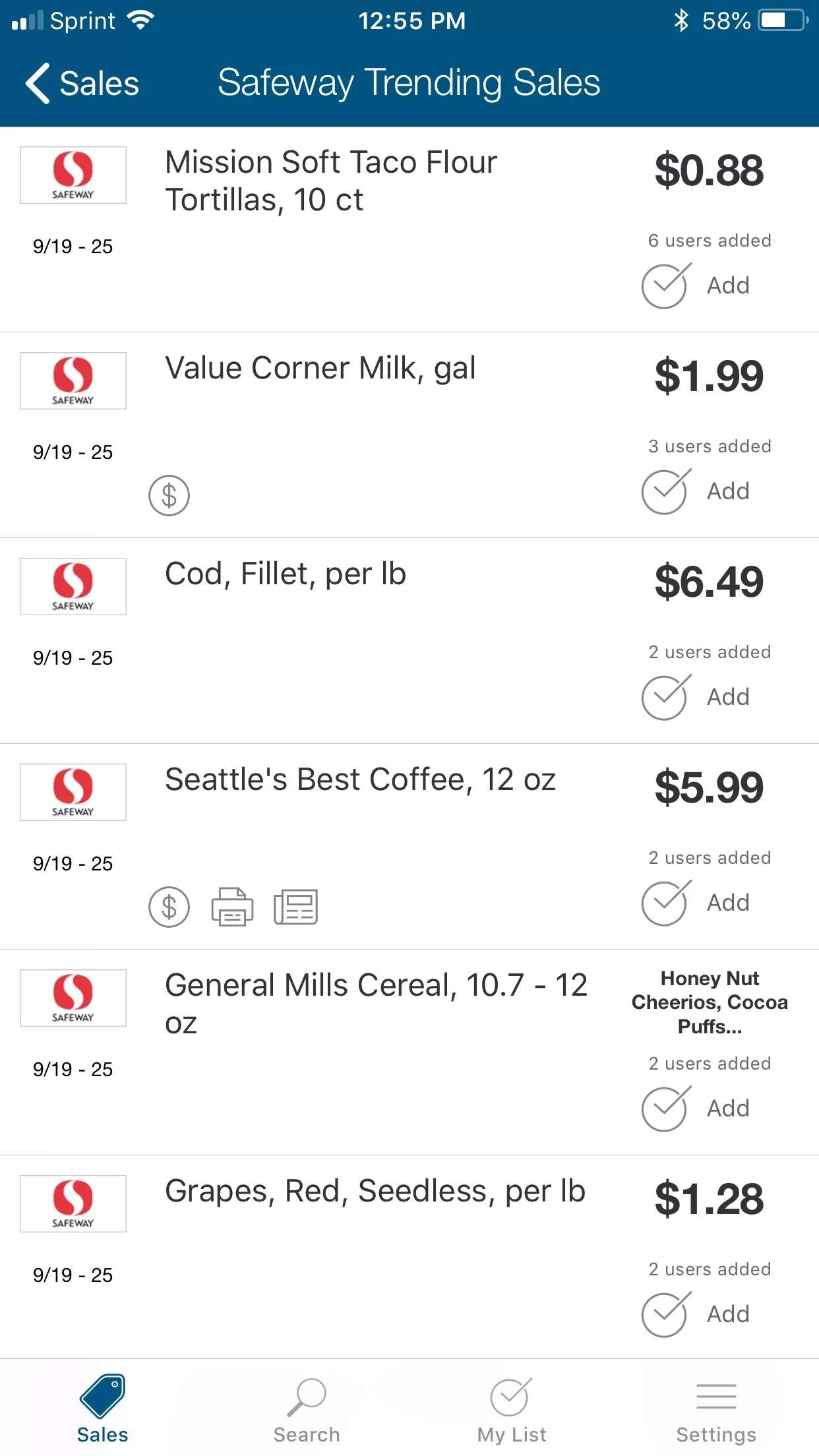This screenshot has height=1456, width=819.
Task: Open General Mills Cereal item details
Action: click(x=376, y=1004)
